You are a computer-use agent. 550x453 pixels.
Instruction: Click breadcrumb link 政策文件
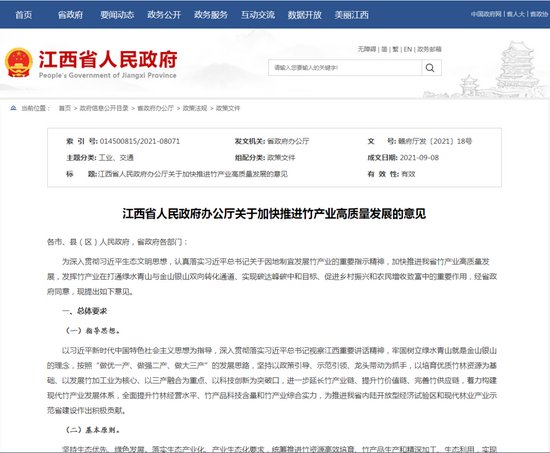pyautogui.click(x=228, y=108)
